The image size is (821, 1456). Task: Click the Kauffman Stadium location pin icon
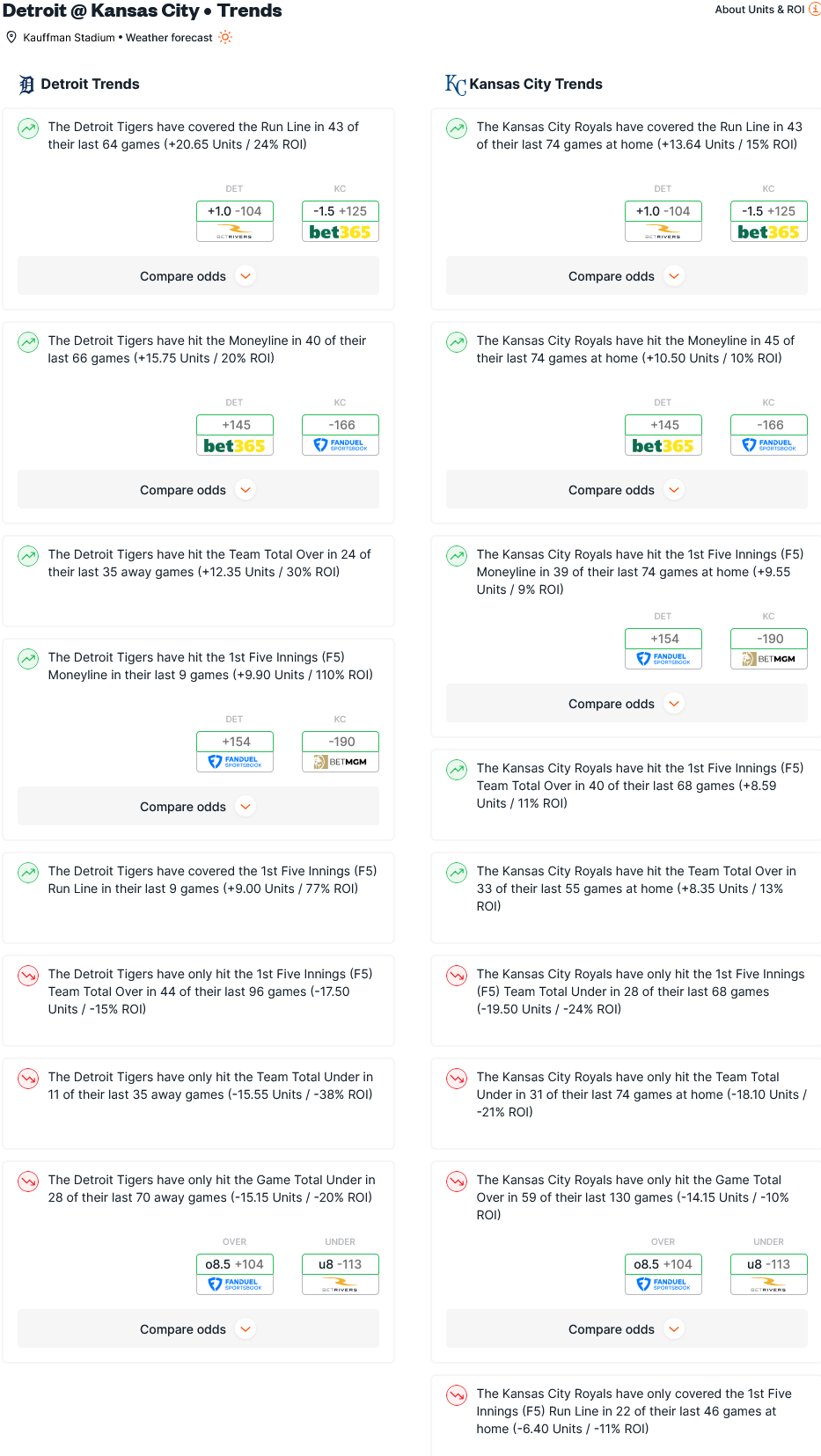point(11,37)
